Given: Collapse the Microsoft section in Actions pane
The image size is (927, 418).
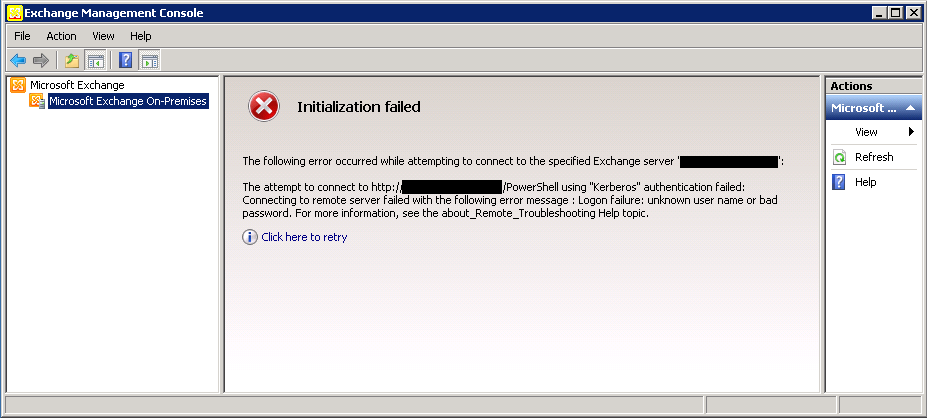Looking at the screenshot, I should pyautogui.click(x=910, y=108).
